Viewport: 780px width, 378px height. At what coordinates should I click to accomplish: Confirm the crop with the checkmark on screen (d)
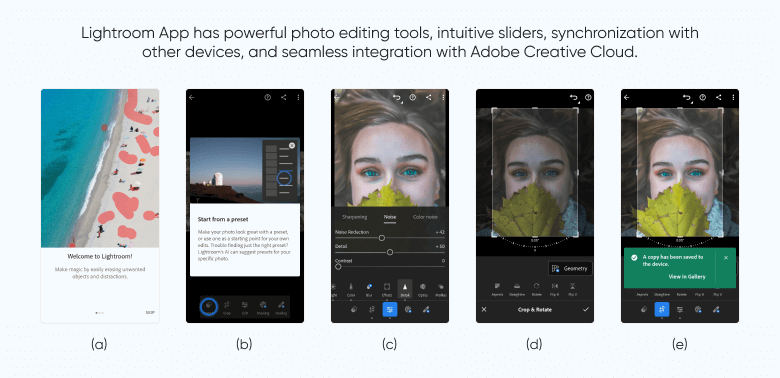(x=585, y=309)
